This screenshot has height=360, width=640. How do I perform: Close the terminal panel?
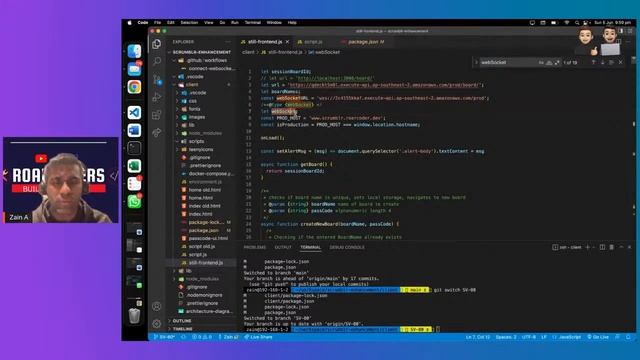[x=630, y=247]
